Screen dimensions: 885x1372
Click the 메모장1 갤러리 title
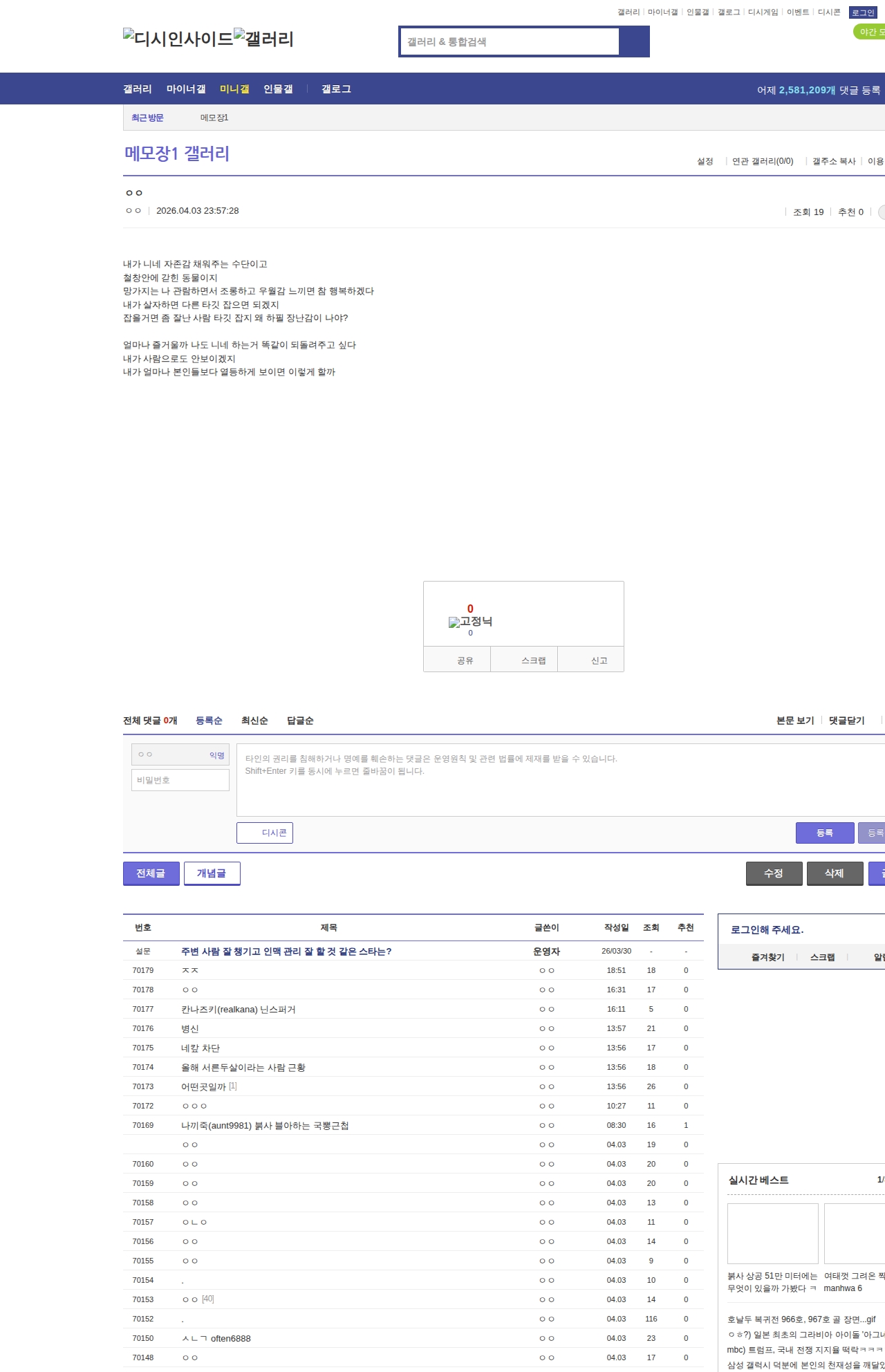[177, 153]
